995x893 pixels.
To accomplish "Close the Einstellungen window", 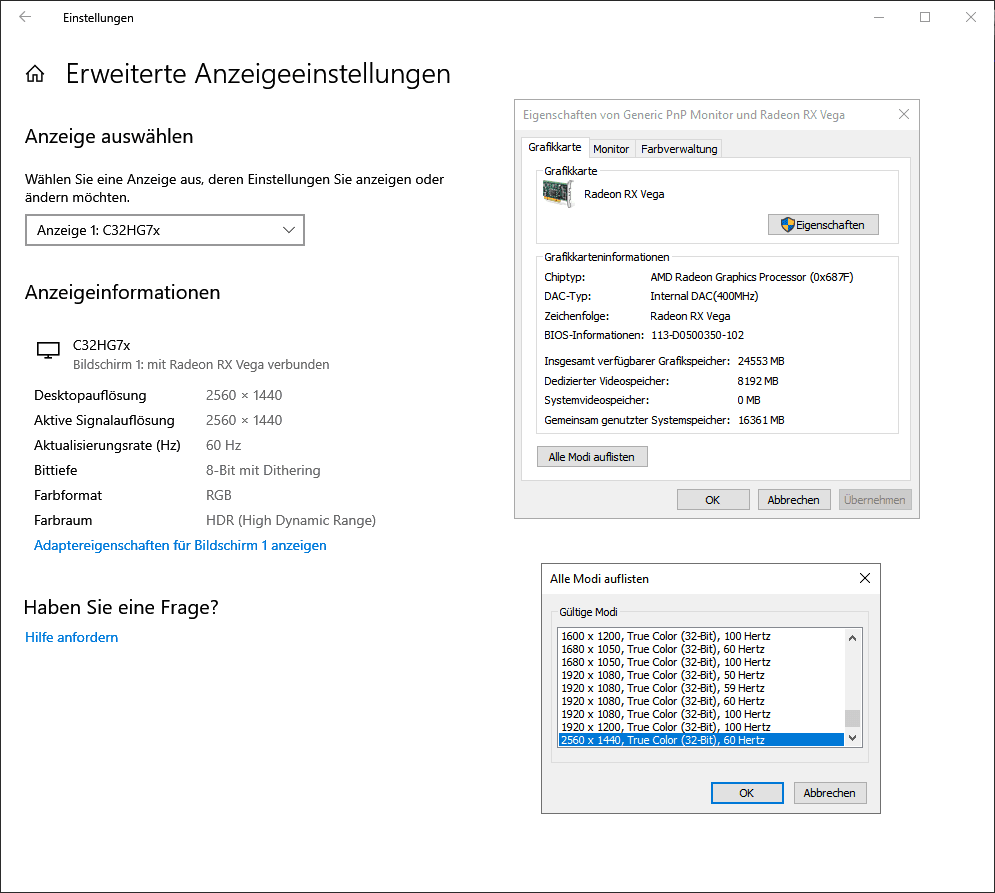I will click(970, 17).
